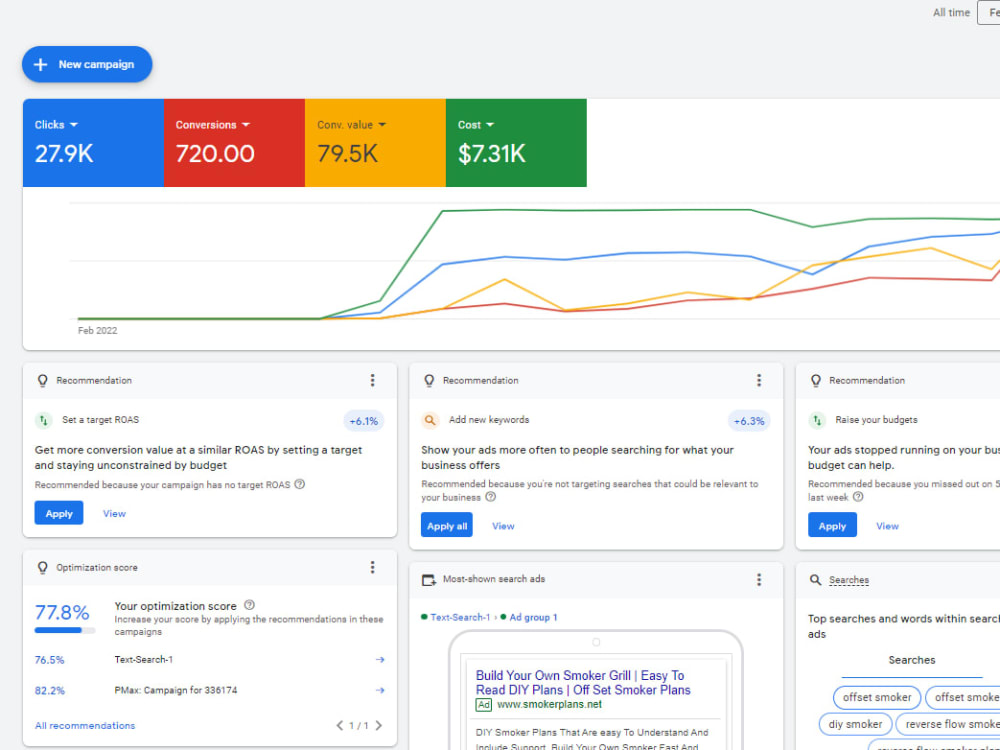Go to next page in optimization score card
This screenshot has width=1000, height=750.
click(x=379, y=726)
